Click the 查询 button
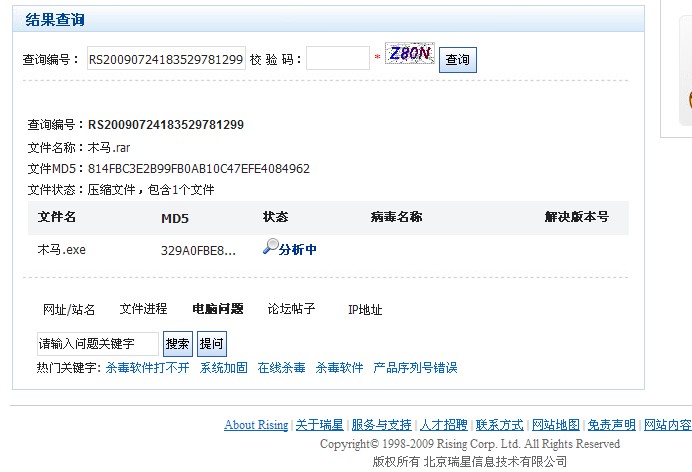 (458, 60)
